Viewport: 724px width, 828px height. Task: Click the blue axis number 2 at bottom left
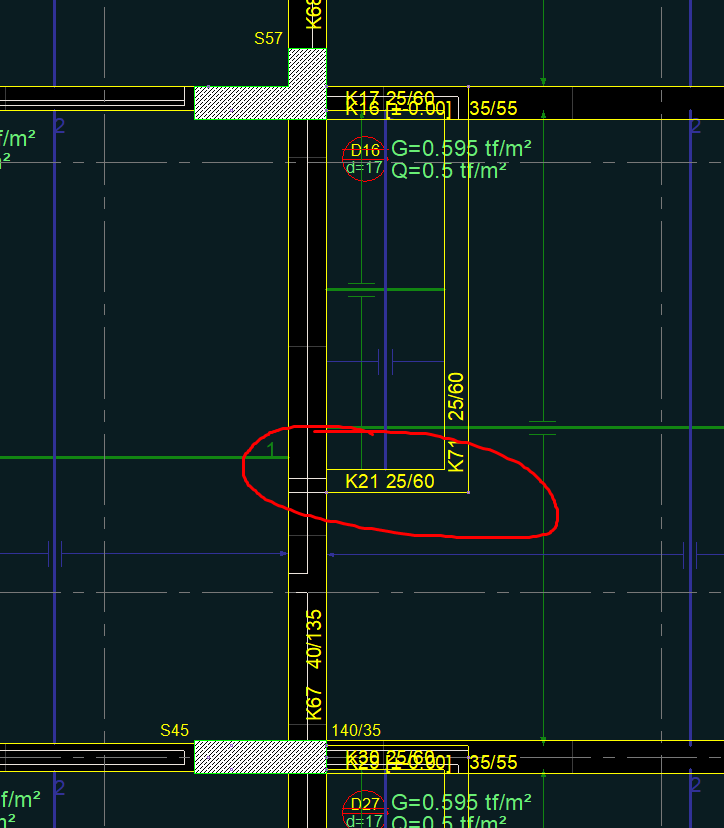coord(59,788)
